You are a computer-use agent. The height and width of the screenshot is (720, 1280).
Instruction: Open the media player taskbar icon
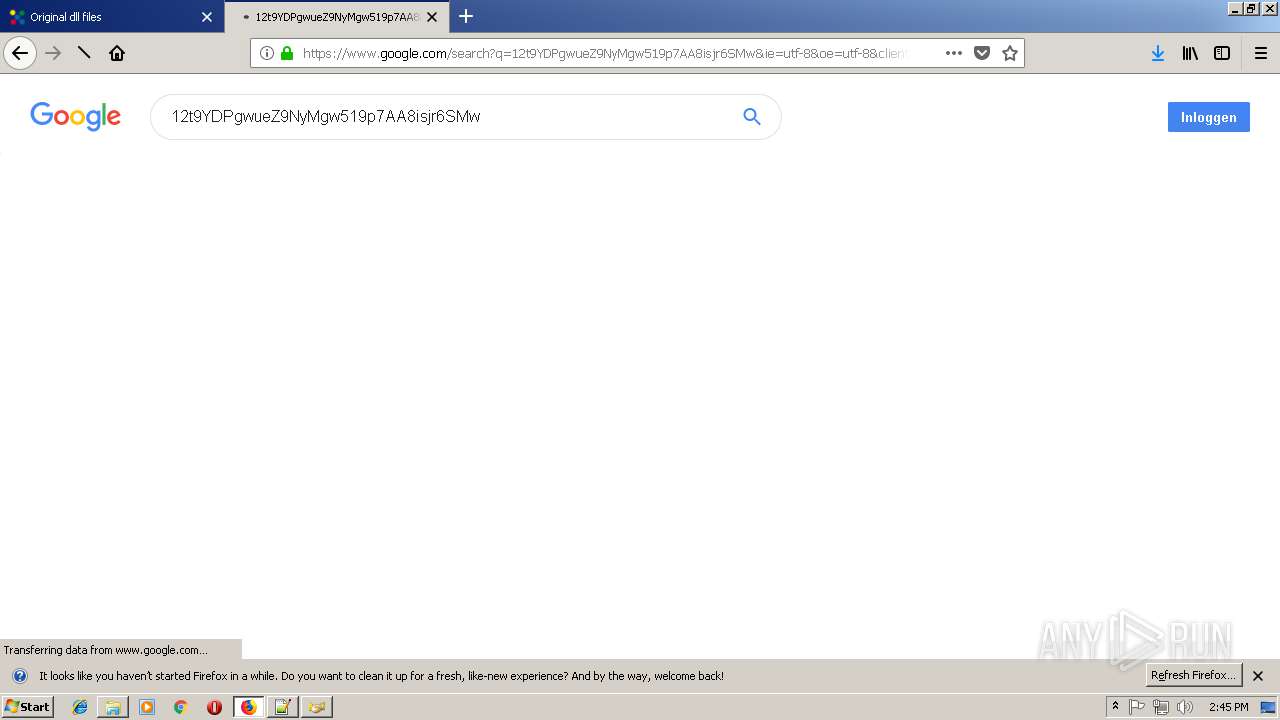tap(147, 707)
